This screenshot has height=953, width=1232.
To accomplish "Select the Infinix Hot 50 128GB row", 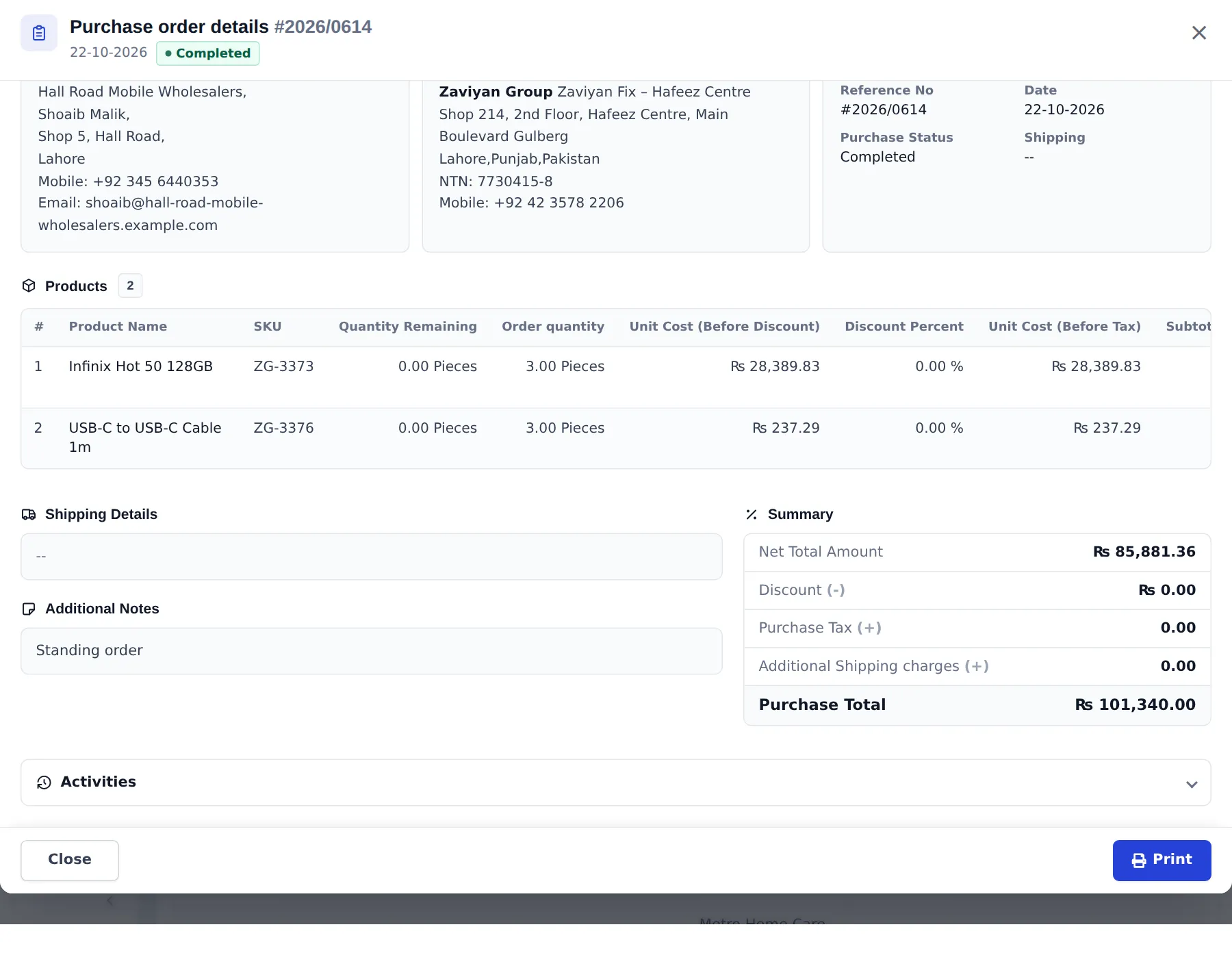I will pyautogui.click(x=616, y=377).
